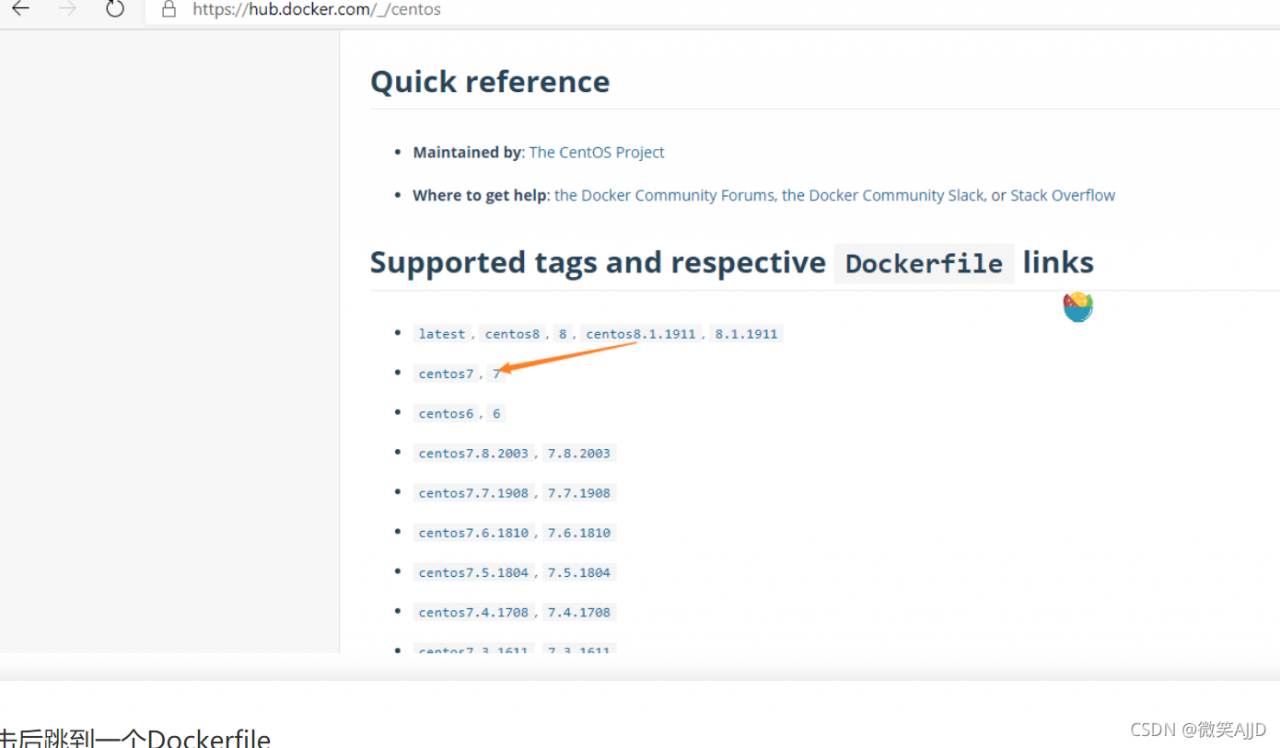This screenshot has width=1280, height=748.
Task: Open the Docker Community Slack link
Action: pyautogui.click(x=883, y=195)
